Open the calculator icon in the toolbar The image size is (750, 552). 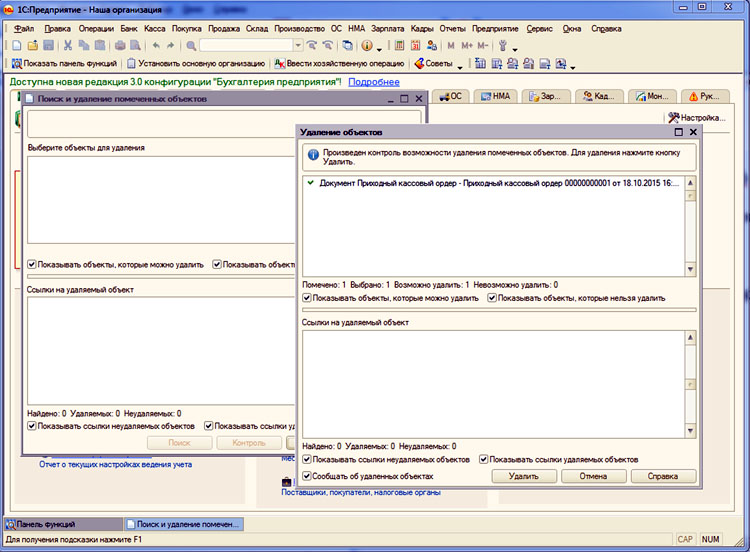[399, 45]
